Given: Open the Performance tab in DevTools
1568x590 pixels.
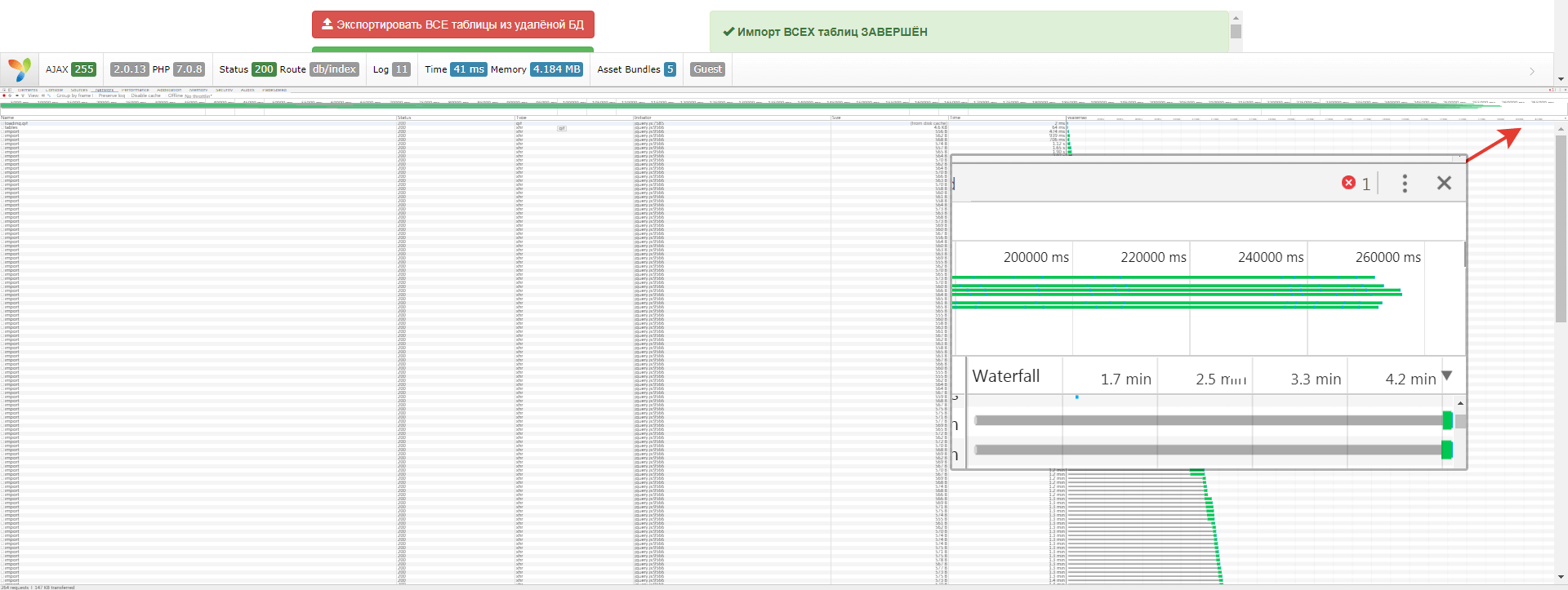Looking at the screenshot, I should pos(136,90).
